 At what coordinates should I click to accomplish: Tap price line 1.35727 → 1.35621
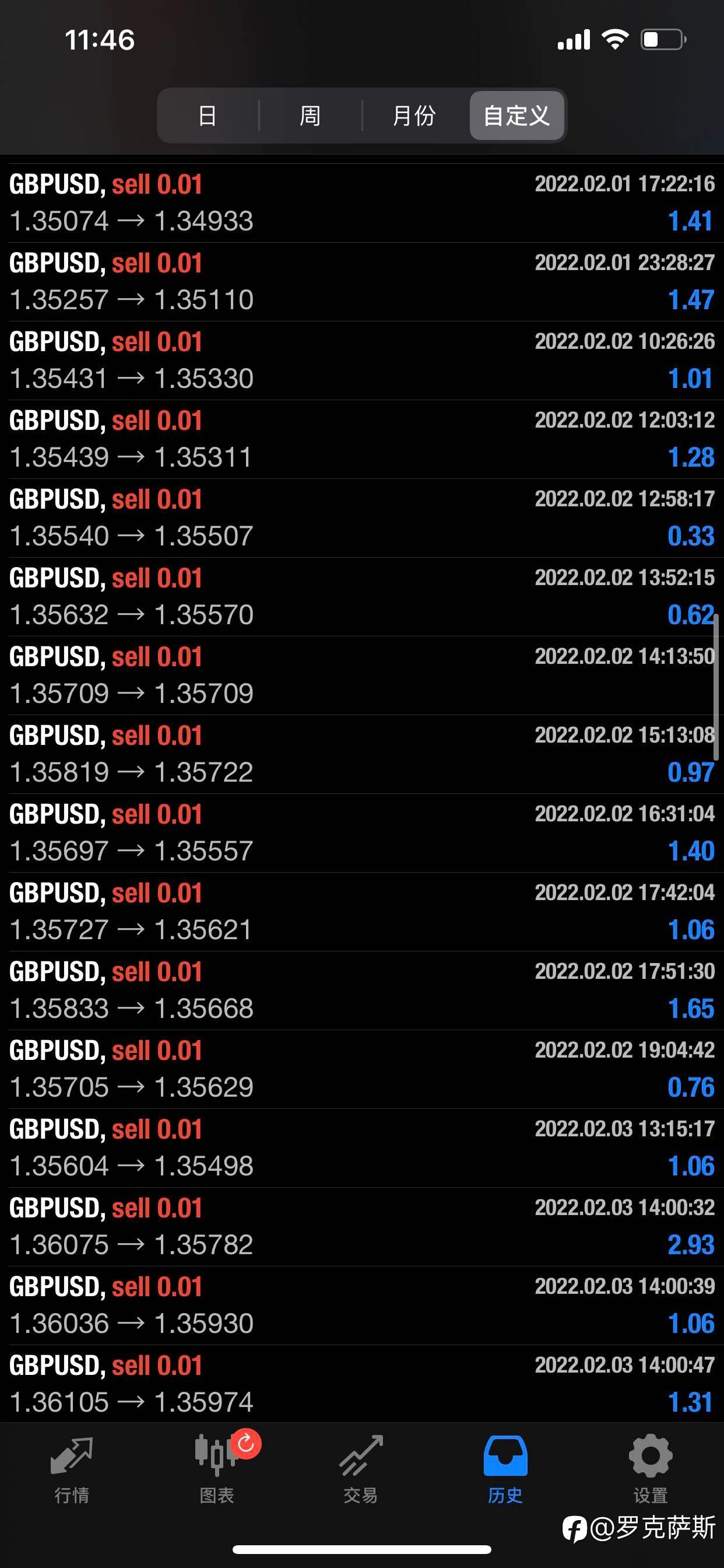pos(131,929)
